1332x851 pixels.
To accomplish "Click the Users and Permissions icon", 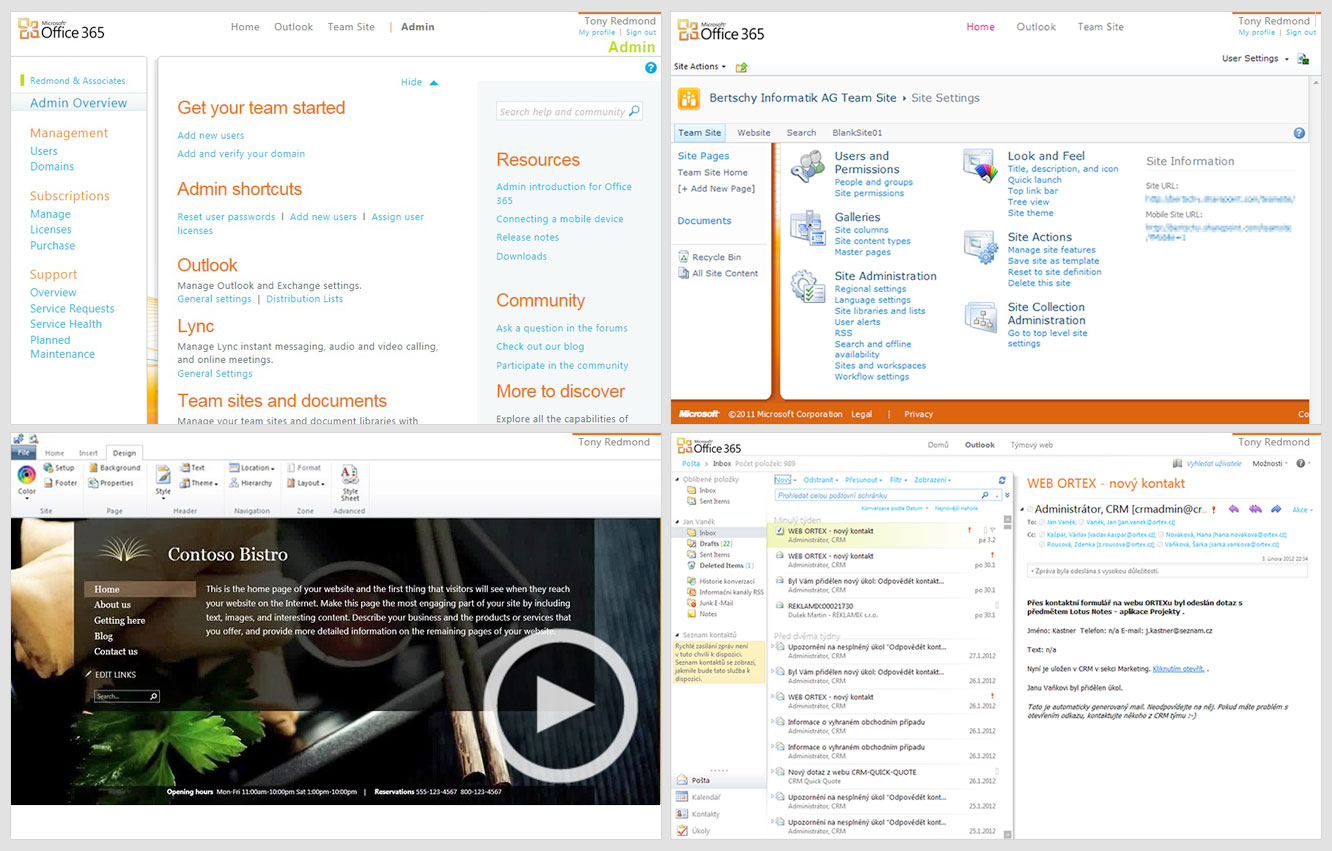I will tap(807, 165).
